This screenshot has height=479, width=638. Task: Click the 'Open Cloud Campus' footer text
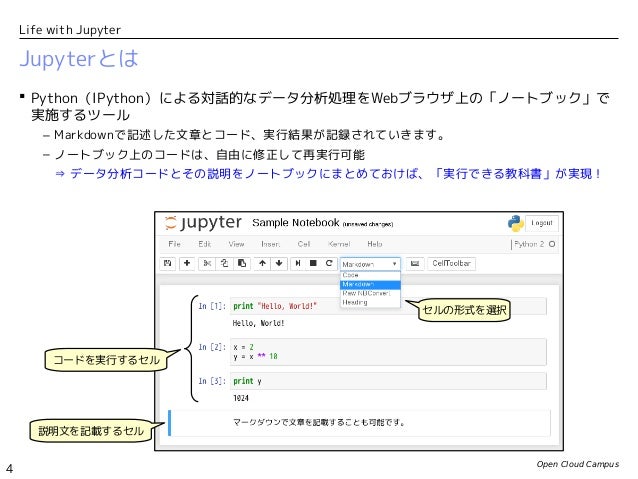578,464
